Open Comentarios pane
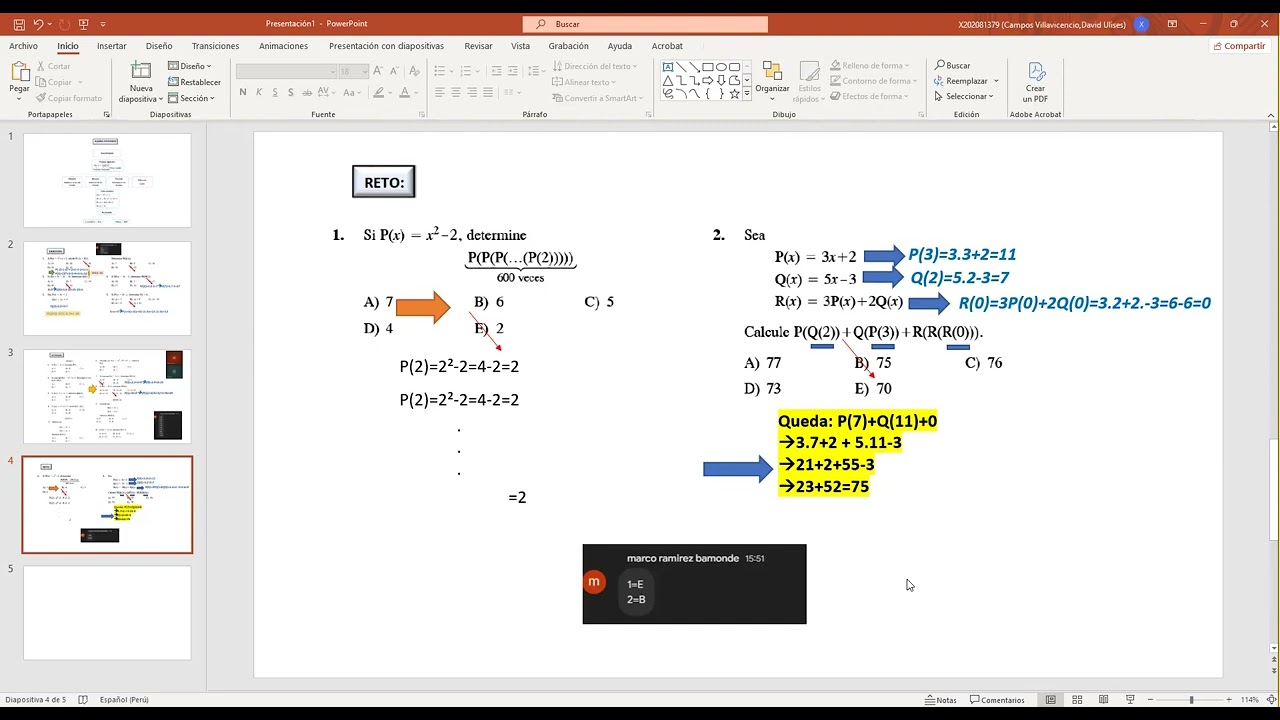Screen dimensions: 1280x720 click(x=996, y=700)
